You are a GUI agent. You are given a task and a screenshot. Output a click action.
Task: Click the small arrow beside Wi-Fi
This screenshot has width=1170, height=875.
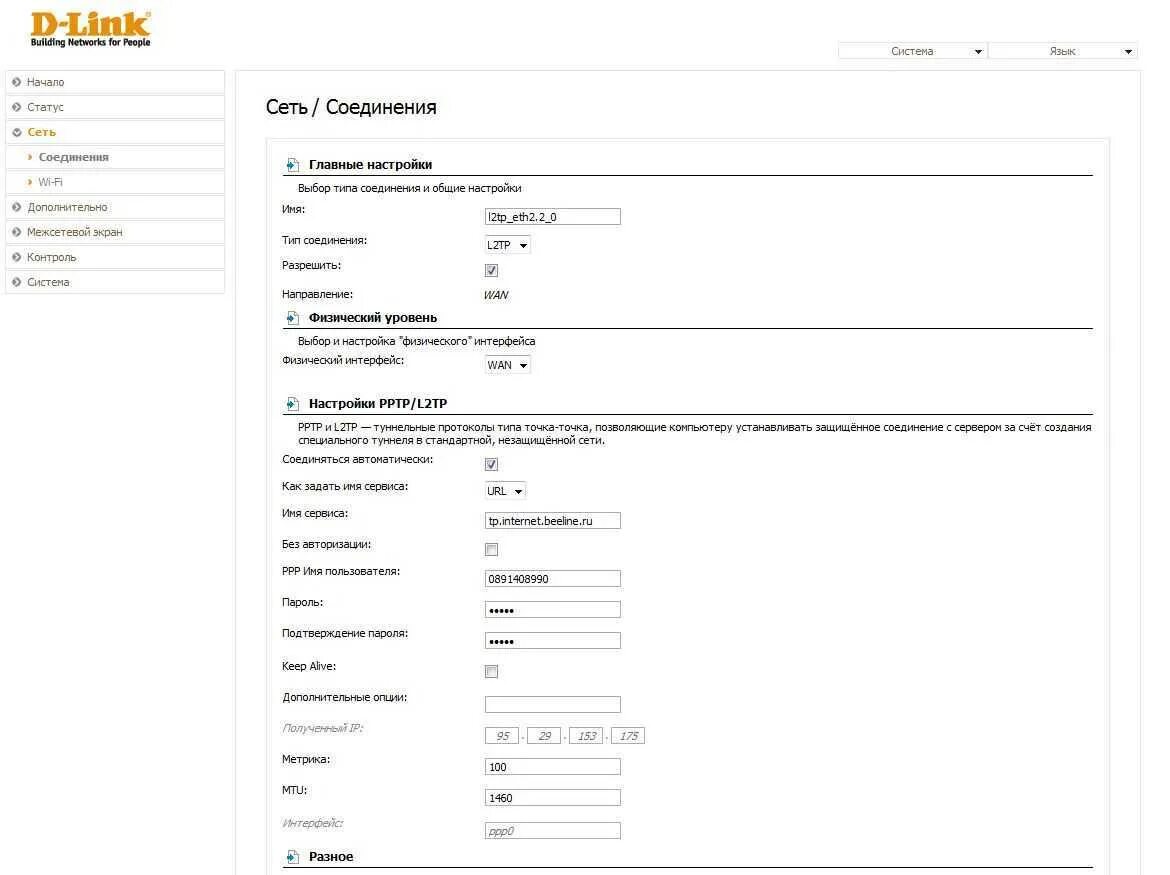point(30,182)
